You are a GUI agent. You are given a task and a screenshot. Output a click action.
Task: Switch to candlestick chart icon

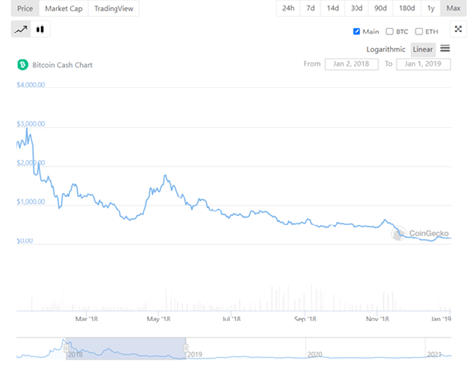40,29
